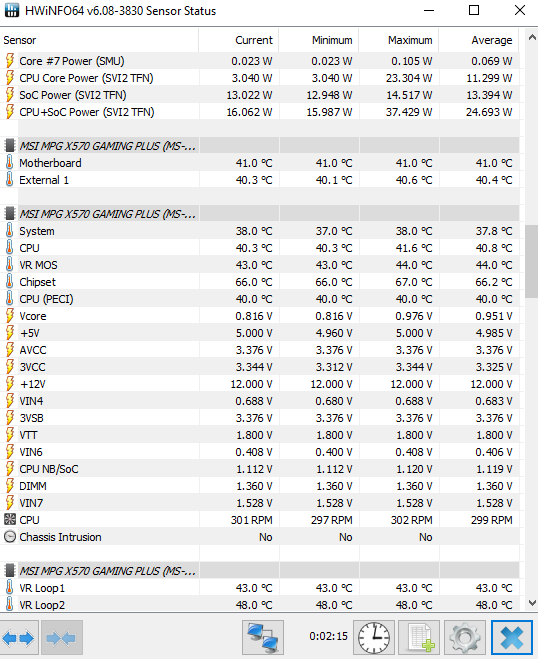This screenshot has height=659, width=538.
Task: Click the clock reset timer icon
Action: pyautogui.click(x=374, y=638)
